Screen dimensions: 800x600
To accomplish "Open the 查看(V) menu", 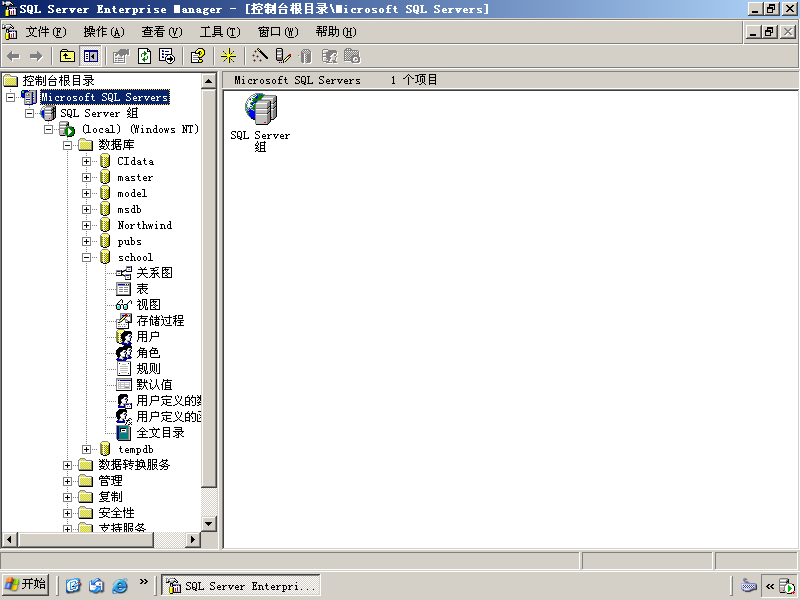I will click(162, 32).
